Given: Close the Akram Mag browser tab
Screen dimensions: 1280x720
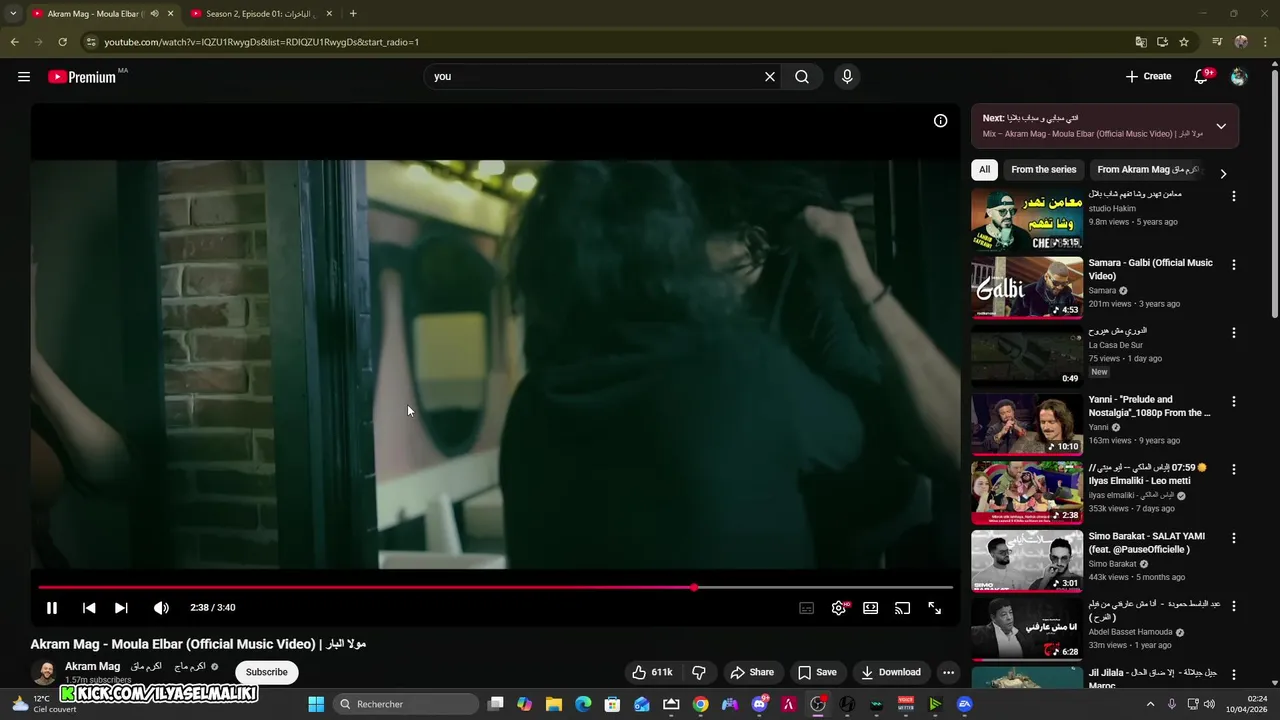Looking at the screenshot, I should point(170,14).
